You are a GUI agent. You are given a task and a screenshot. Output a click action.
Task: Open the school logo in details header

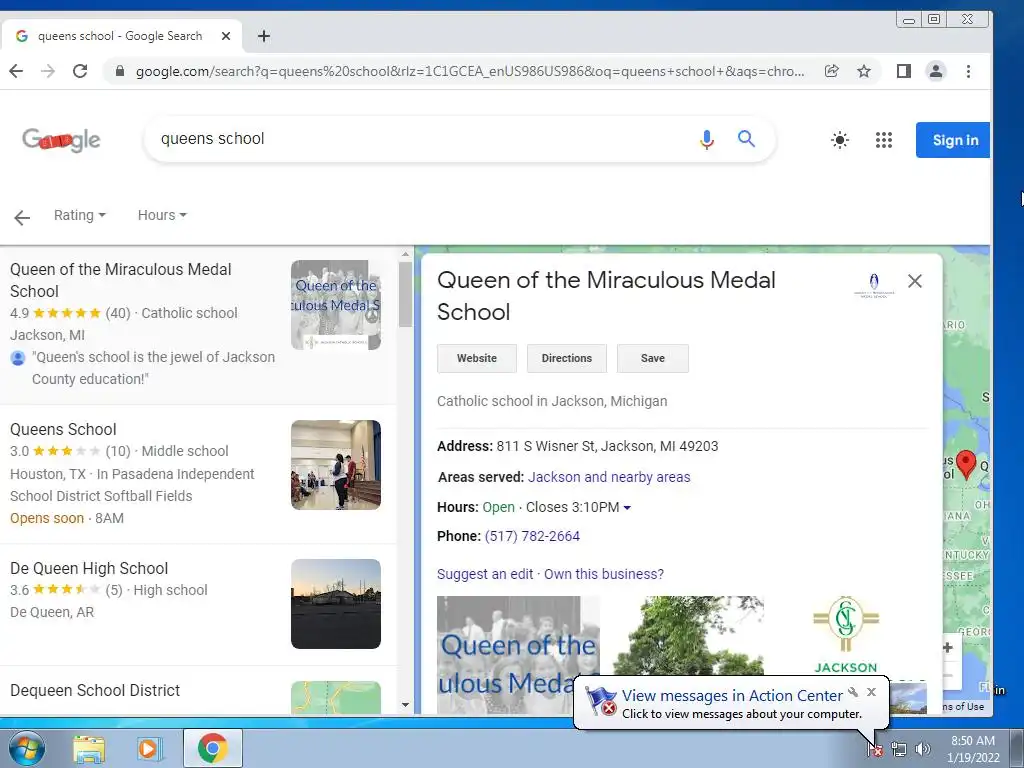874,285
